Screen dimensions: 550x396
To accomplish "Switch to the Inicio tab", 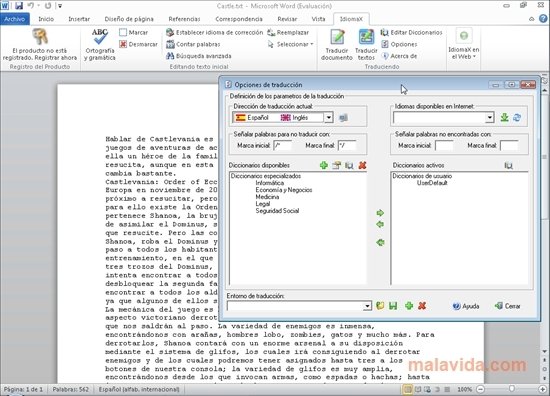I will [x=46, y=19].
